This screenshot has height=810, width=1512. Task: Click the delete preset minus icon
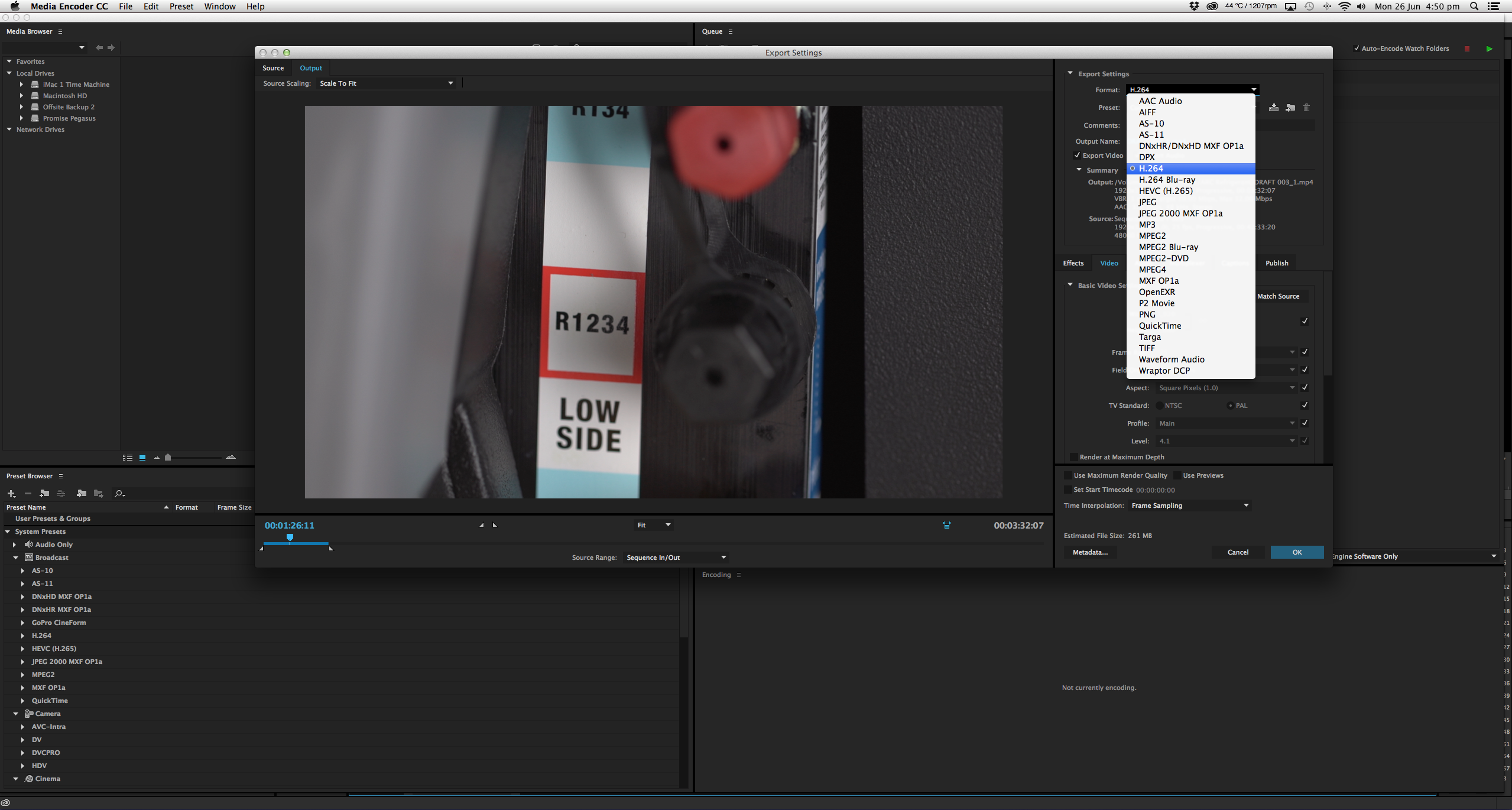[x=28, y=493]
